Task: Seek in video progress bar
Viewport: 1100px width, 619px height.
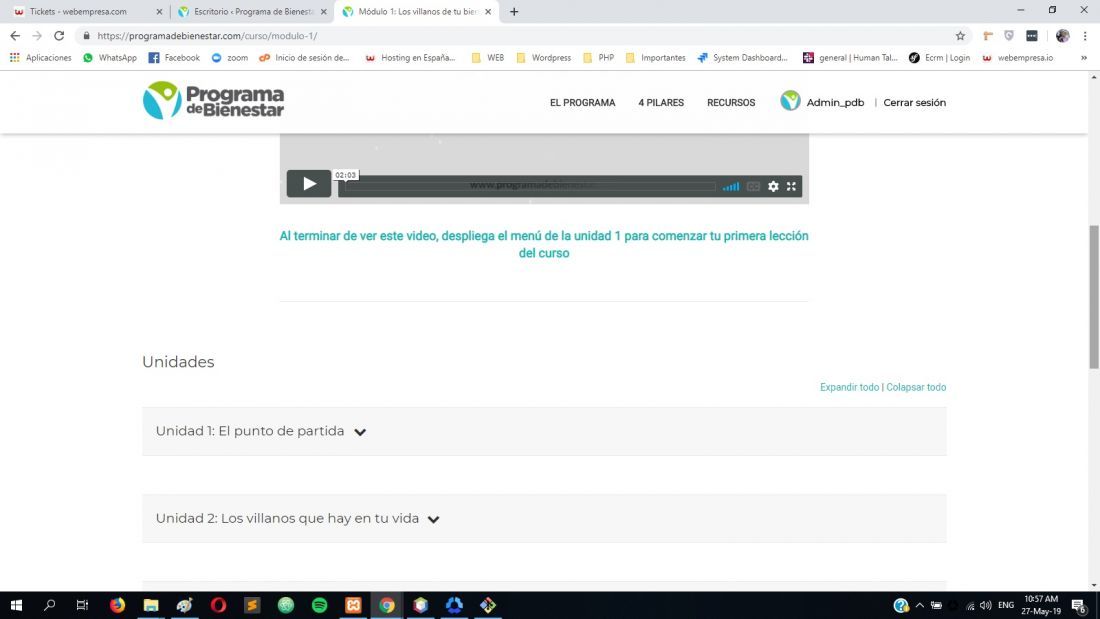Action: 530,186
